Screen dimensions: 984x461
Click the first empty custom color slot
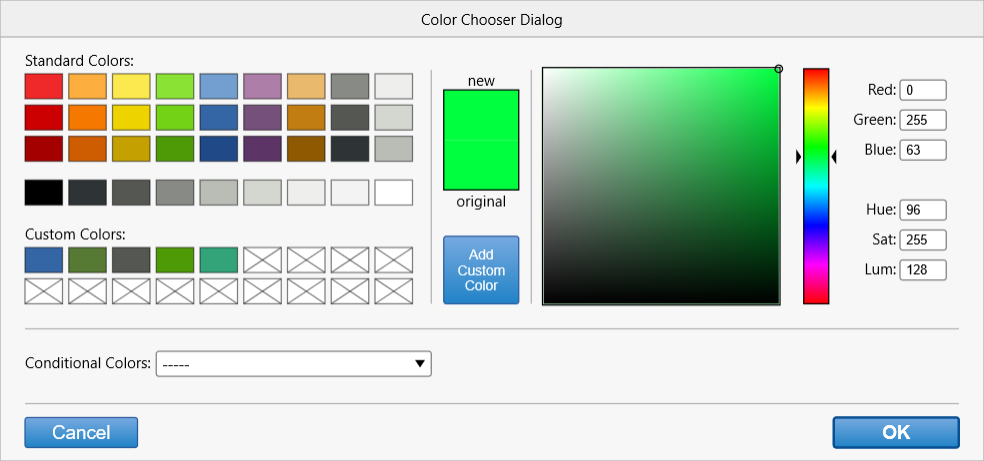click(262, 260)
